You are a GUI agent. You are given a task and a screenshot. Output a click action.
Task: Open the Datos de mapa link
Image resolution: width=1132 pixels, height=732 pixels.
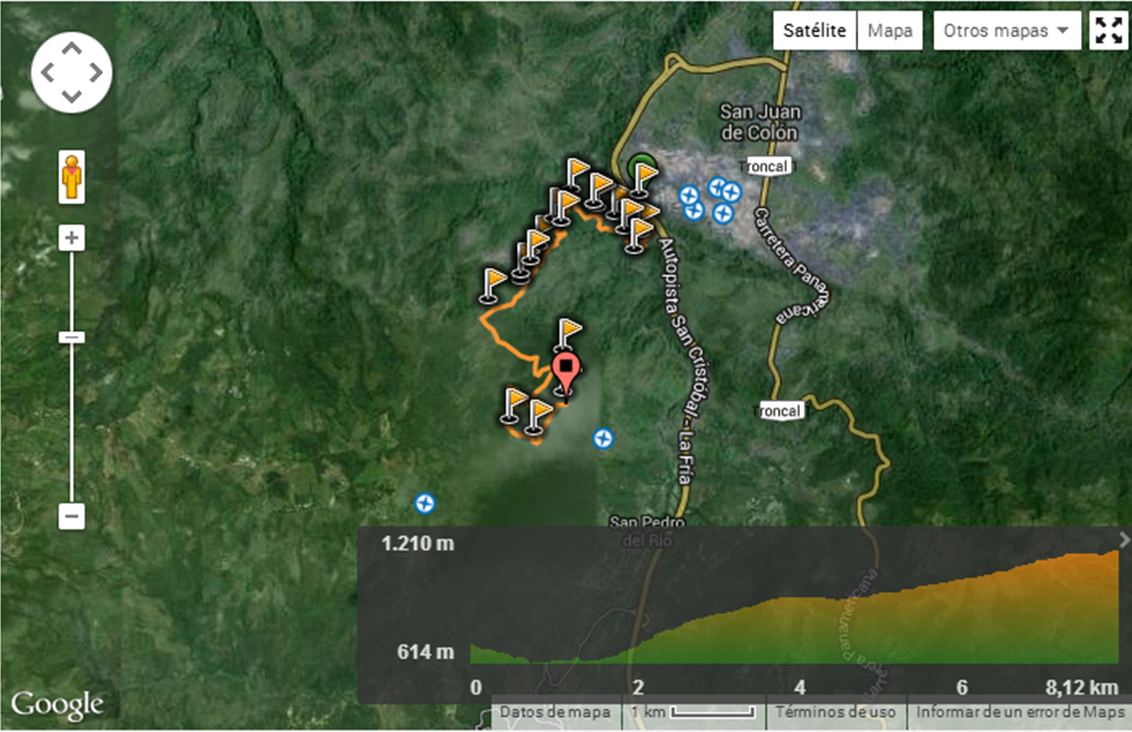point(554,712)
